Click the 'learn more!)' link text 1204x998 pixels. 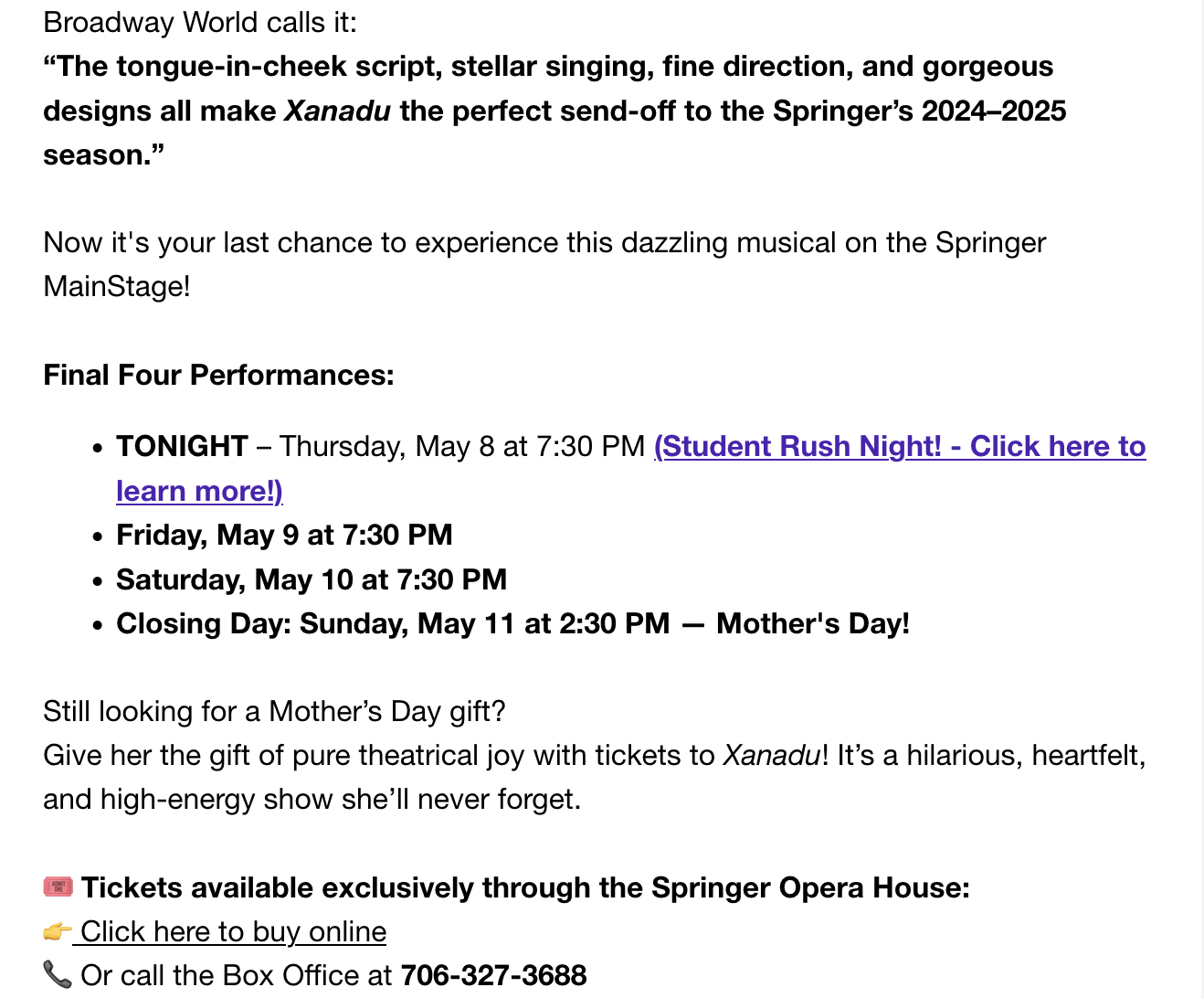tap(199, 491)
